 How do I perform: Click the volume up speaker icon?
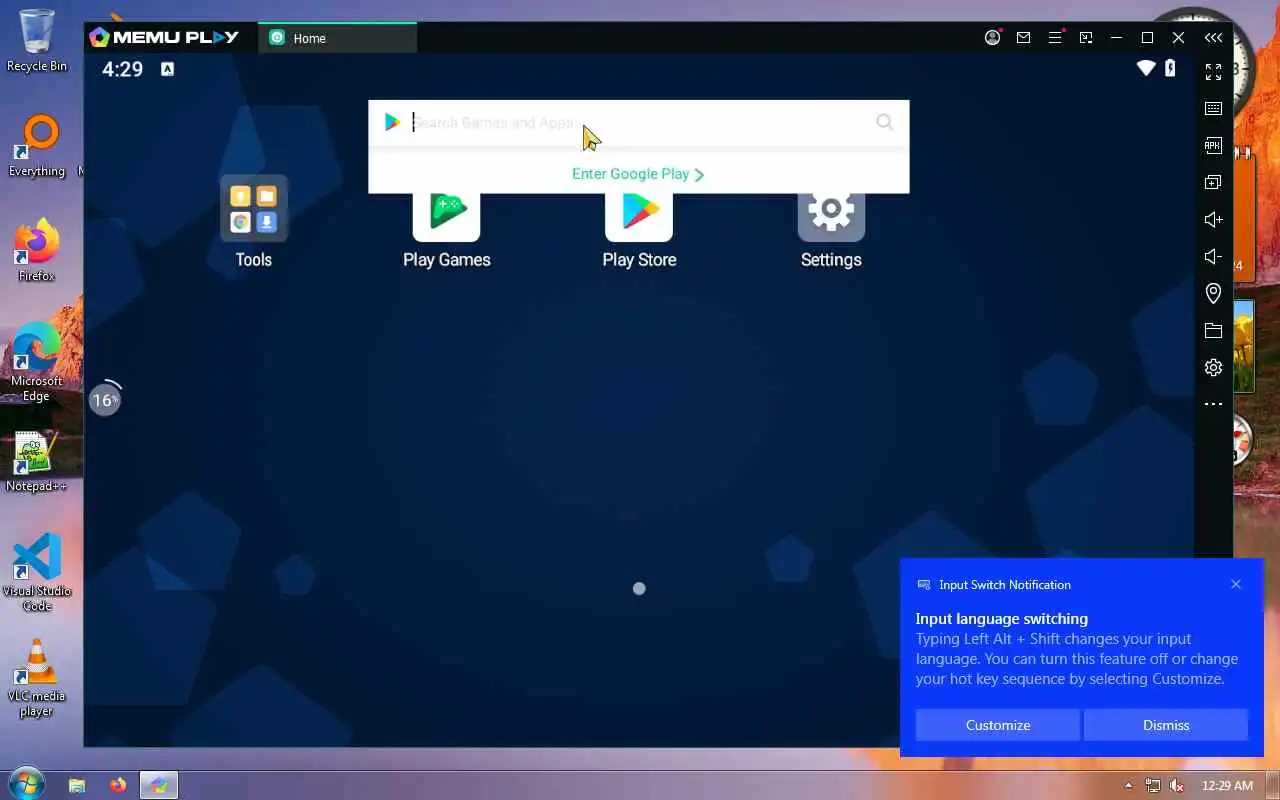tap(1213, 219)
